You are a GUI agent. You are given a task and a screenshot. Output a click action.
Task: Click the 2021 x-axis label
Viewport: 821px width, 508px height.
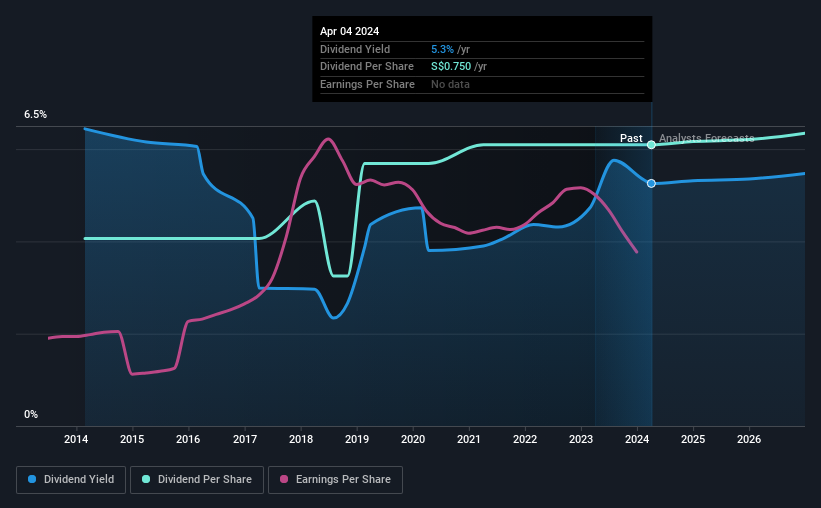(x=469, y=439)
